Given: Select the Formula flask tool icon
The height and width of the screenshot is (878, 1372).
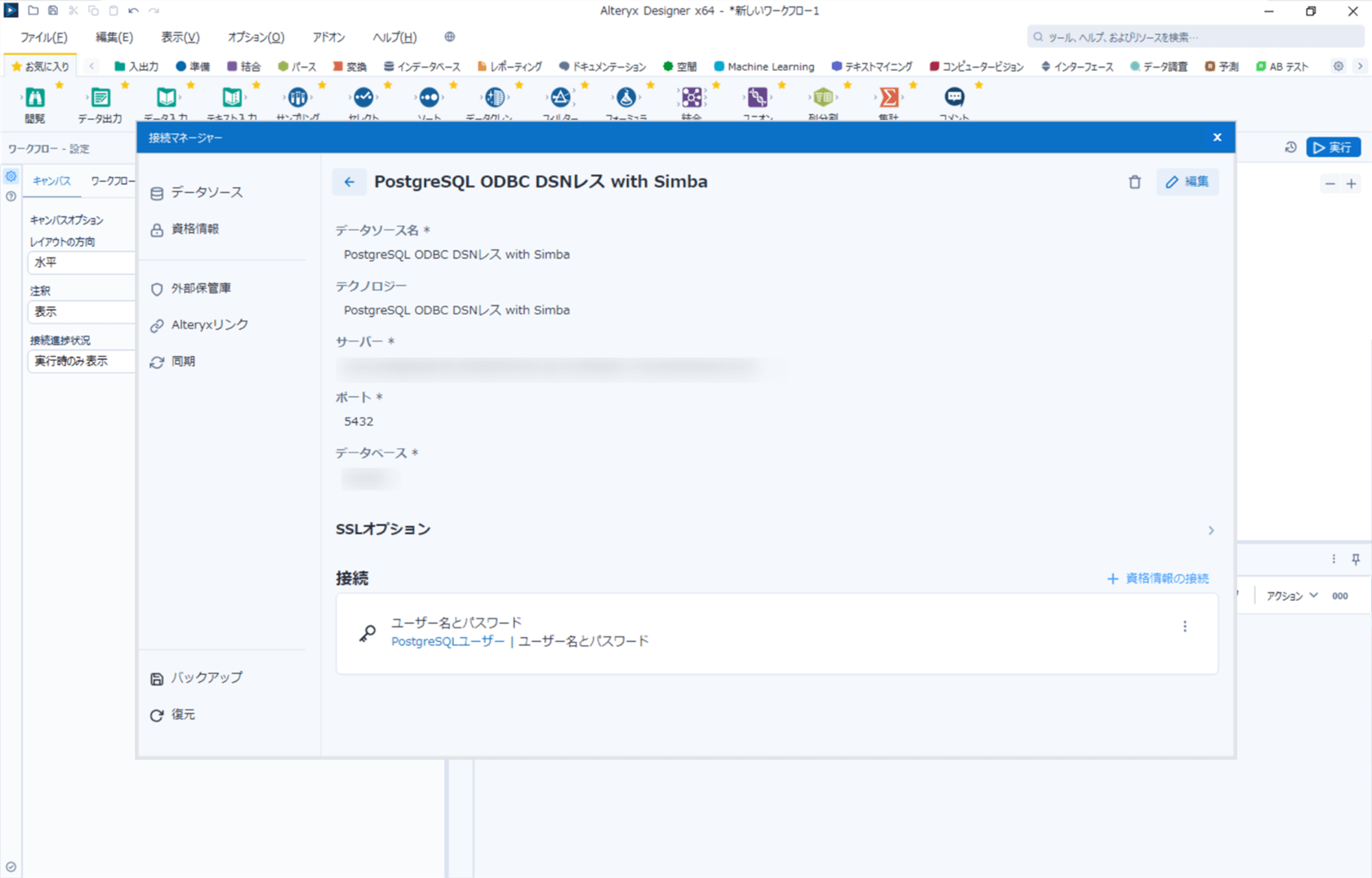Looking at the screenshot, I should [x=626, y=97].
